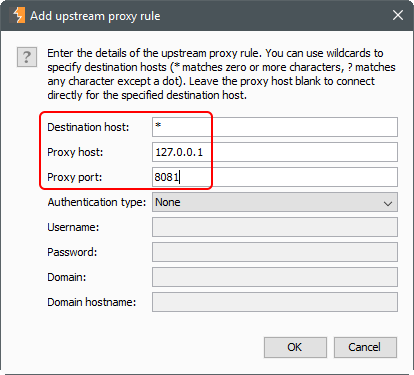
Task: Click the Proxy host field with 127.0.0.1
Action: click(275, 152)
